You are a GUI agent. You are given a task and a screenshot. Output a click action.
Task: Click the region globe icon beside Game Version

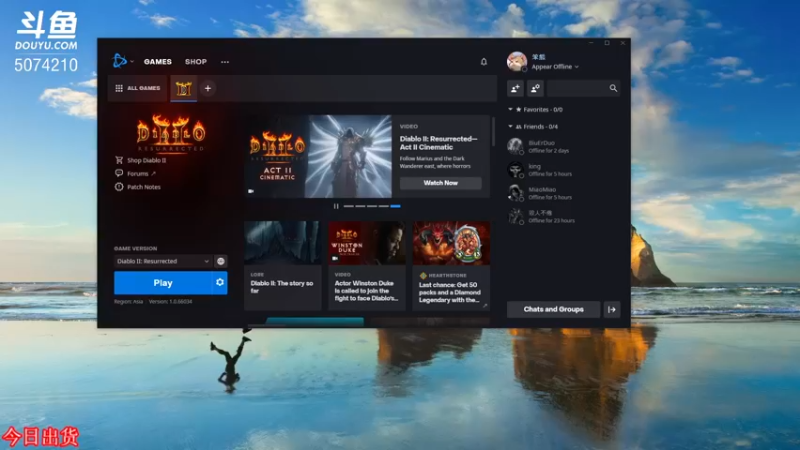220,261
